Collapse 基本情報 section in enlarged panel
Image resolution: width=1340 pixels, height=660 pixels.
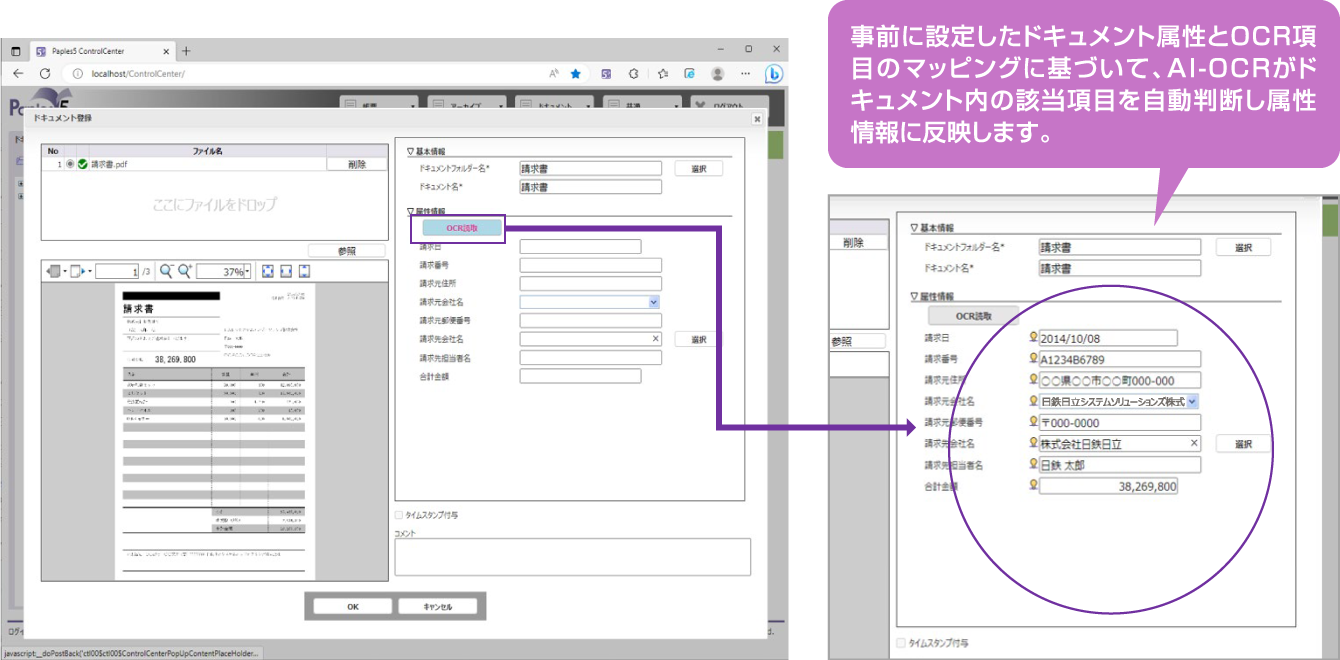tap(914, 228)
